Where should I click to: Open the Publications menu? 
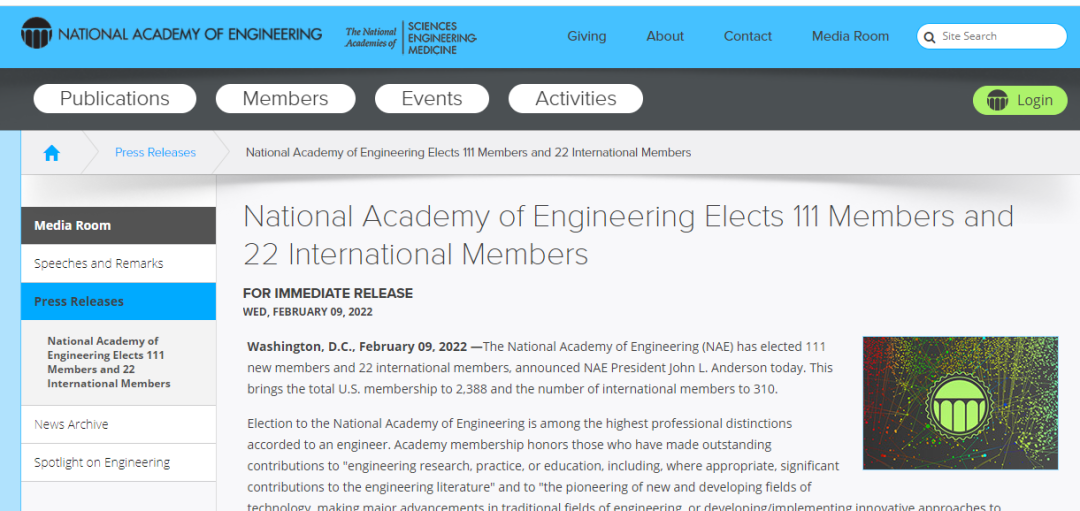[114, 98]
